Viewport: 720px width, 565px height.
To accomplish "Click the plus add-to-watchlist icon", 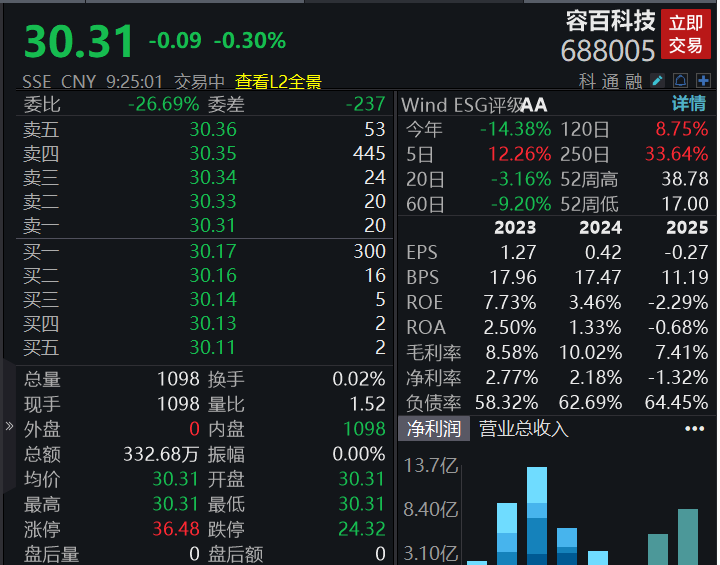I will coord(703,81).
